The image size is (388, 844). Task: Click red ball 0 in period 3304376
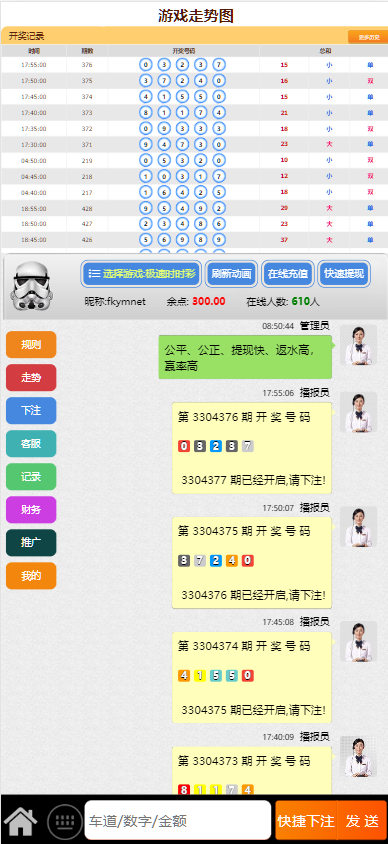[184, 446]
